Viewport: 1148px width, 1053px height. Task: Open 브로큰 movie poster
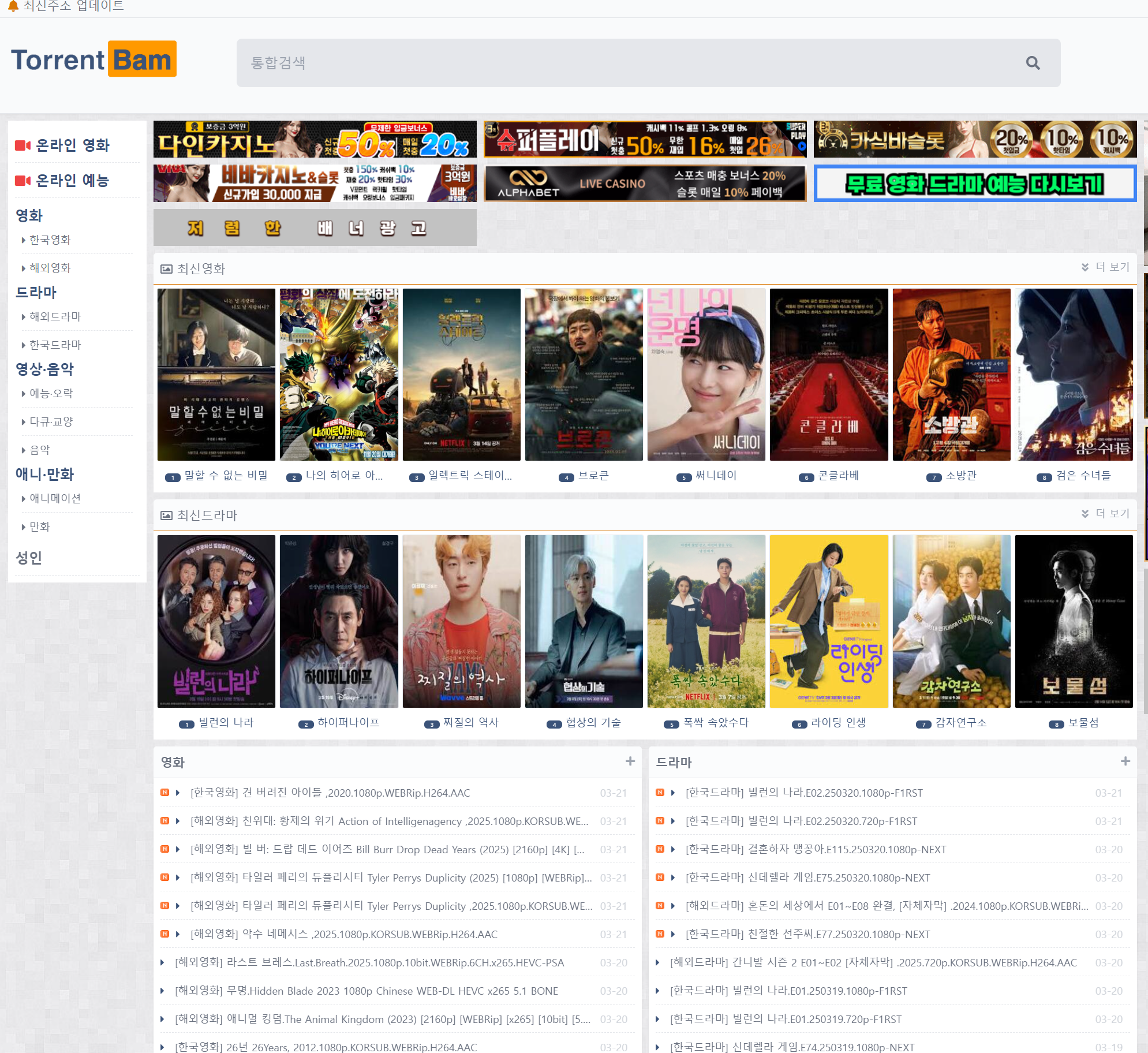[x=584, y=375]
